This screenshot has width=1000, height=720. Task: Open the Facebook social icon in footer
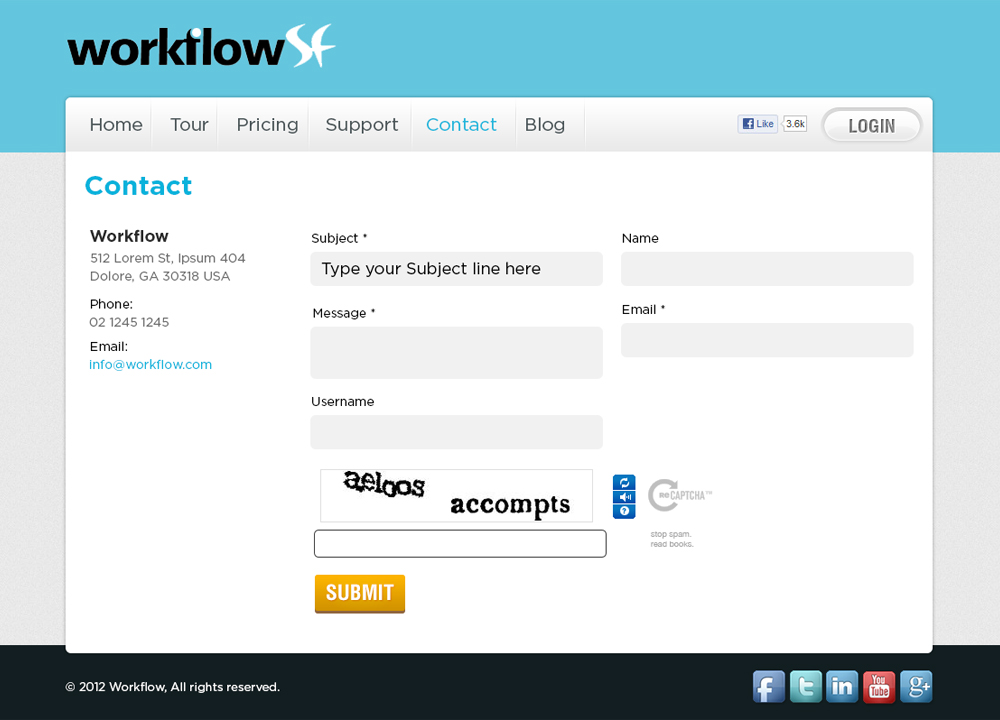768,687
